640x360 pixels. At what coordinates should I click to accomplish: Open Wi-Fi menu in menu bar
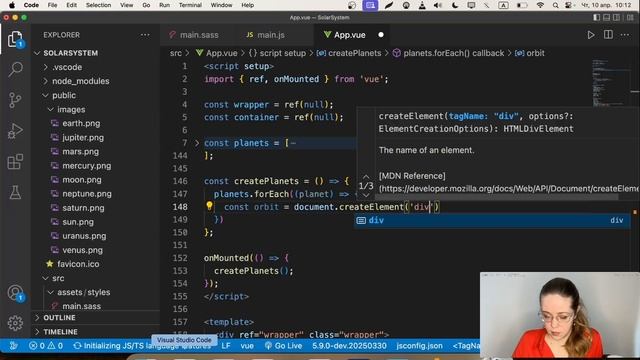pos(540,5)
